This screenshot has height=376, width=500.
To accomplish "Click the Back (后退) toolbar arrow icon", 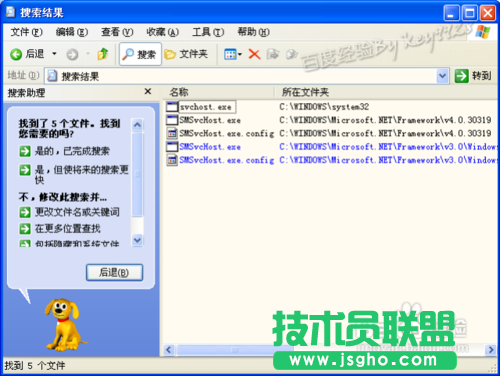I will coord(16,54).
